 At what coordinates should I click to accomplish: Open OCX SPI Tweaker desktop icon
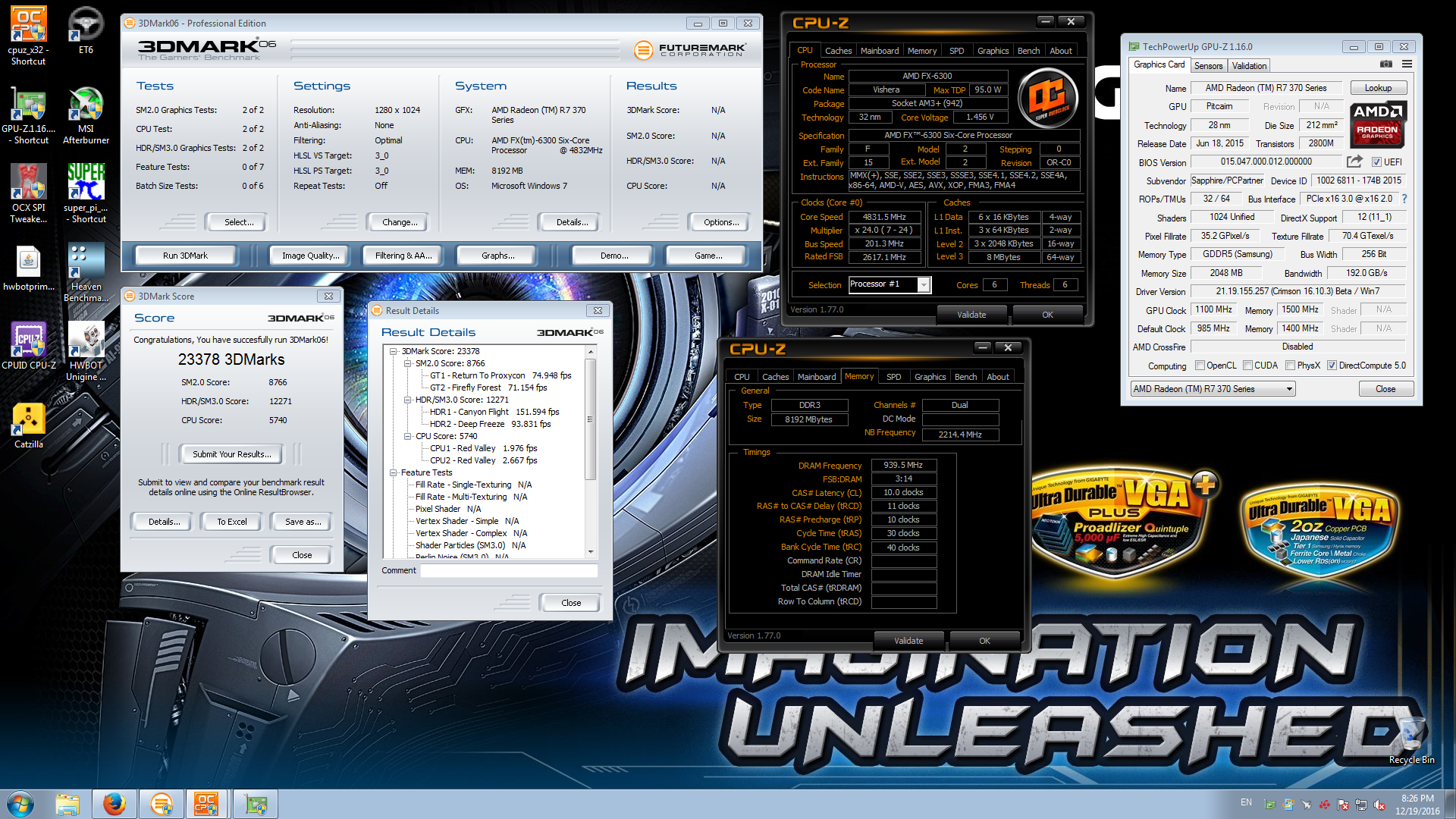click(x=28, y=193)
